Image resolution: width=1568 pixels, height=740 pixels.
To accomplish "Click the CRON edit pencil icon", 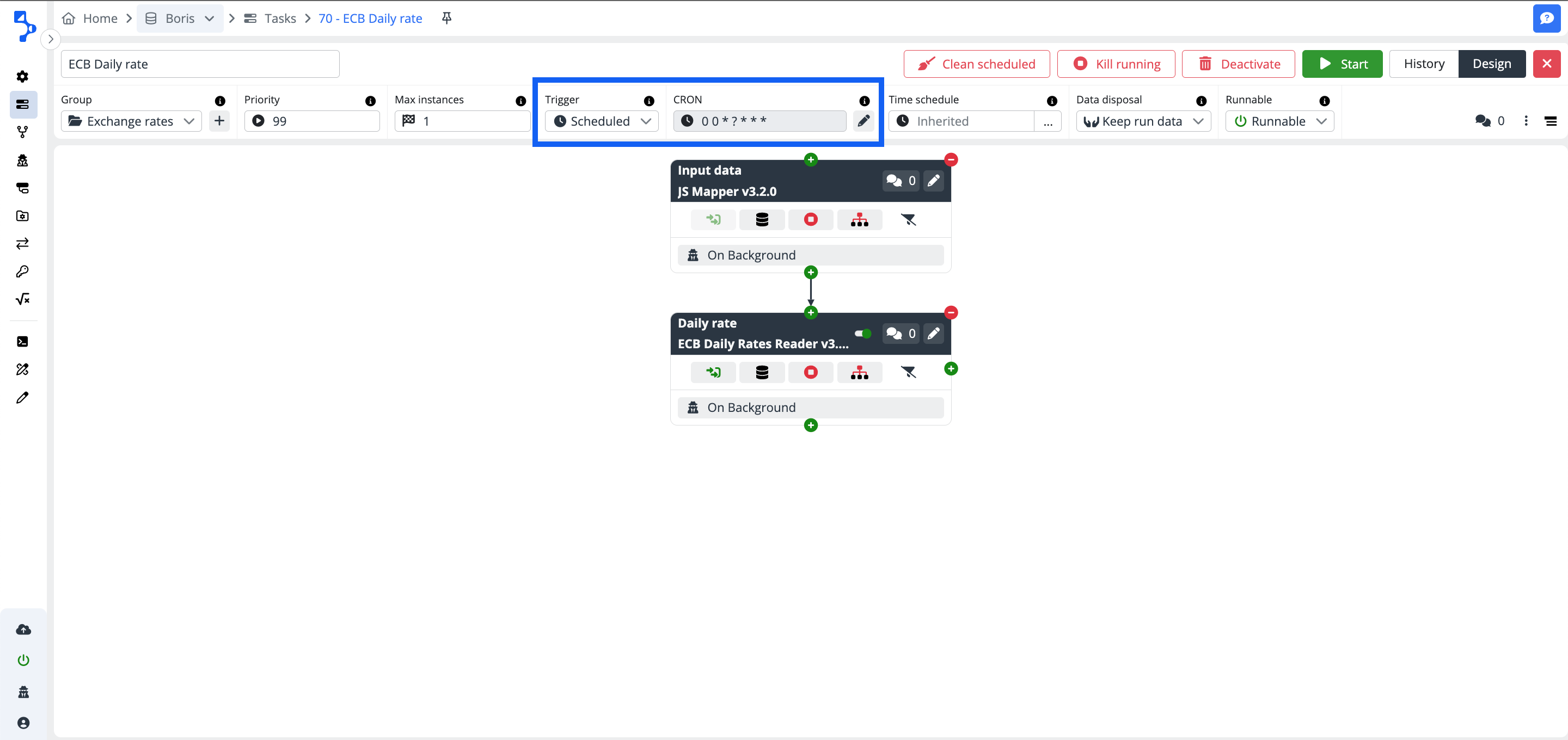I will (x=862, y=121).
